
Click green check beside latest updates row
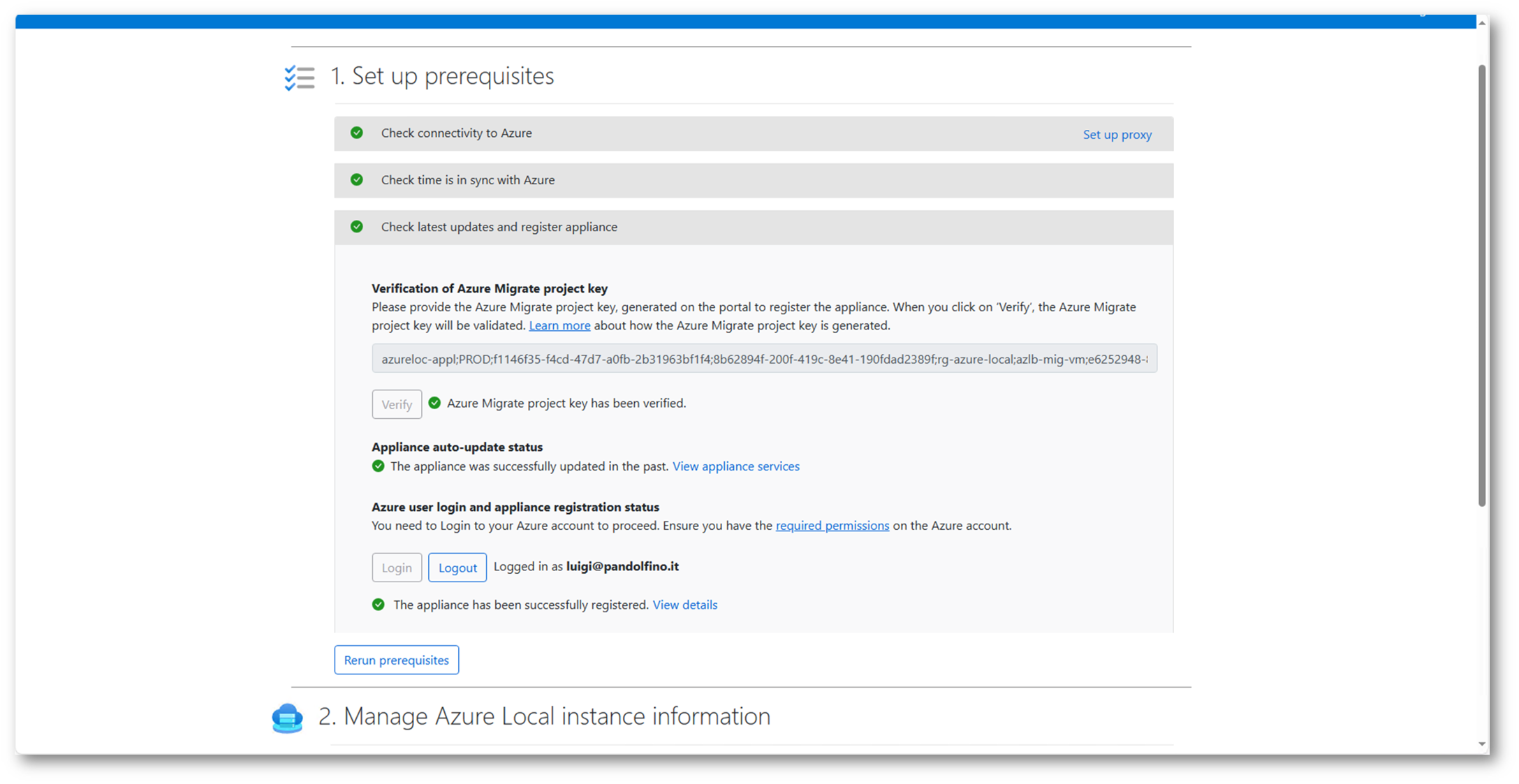click(357, 226)
